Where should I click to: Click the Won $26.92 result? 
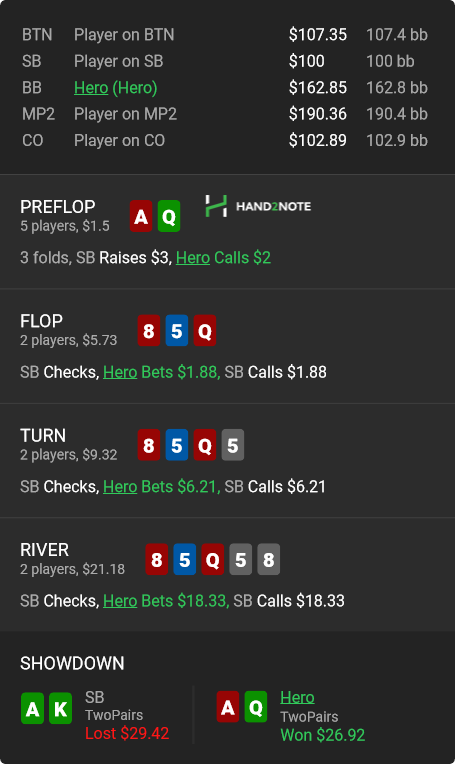[323, 735]
